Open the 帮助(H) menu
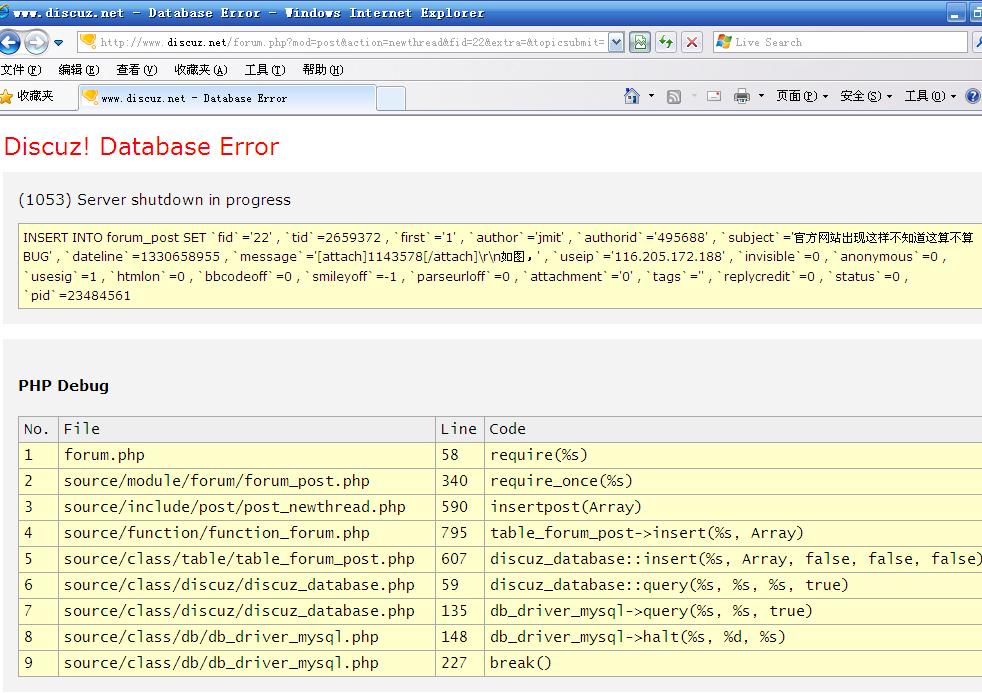Viewport: 982px width, 693px height. tap(323, 69)
